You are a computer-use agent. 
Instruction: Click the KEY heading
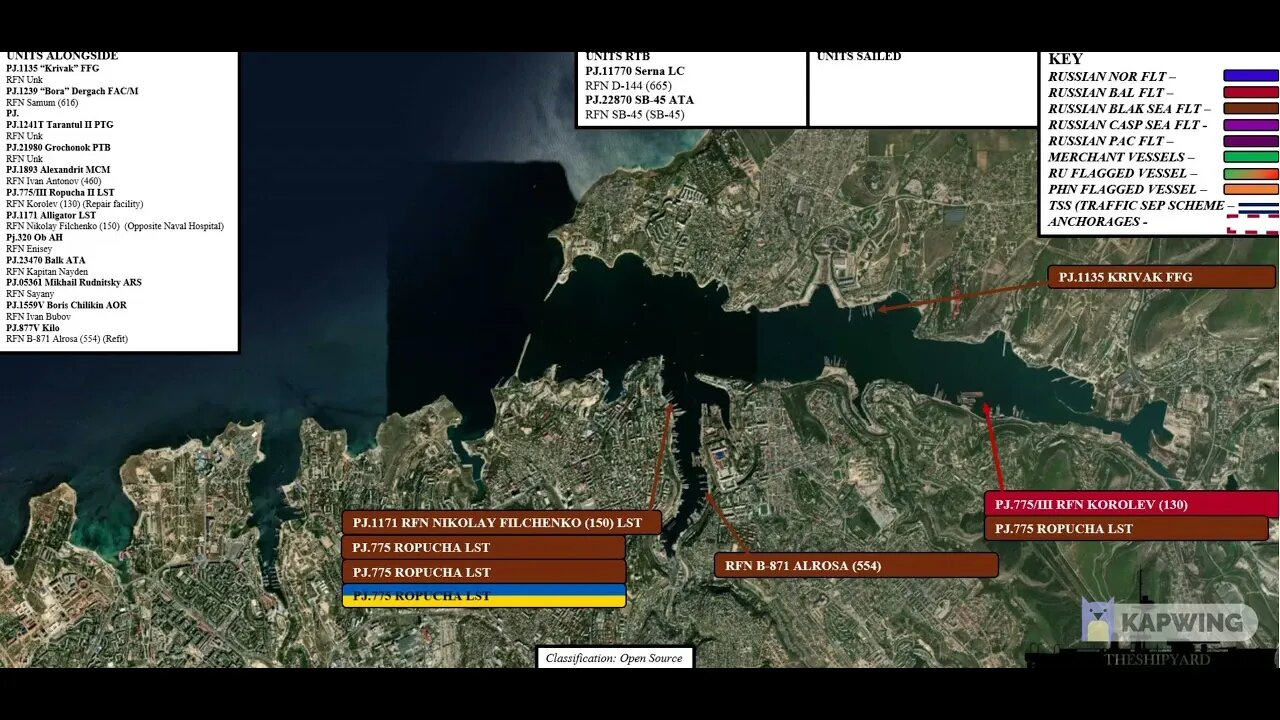[1065, 59]
